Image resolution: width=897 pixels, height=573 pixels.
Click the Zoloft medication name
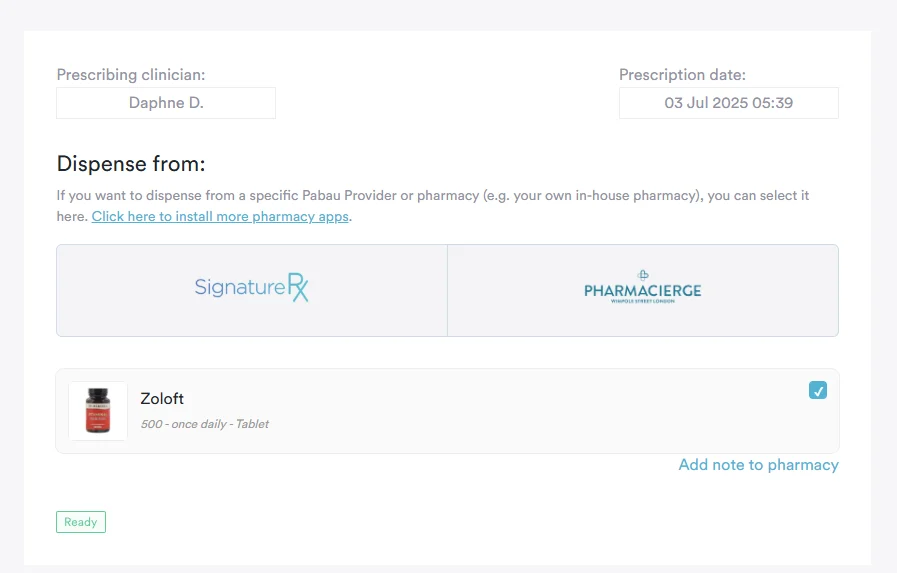click(x=162, y=399)
